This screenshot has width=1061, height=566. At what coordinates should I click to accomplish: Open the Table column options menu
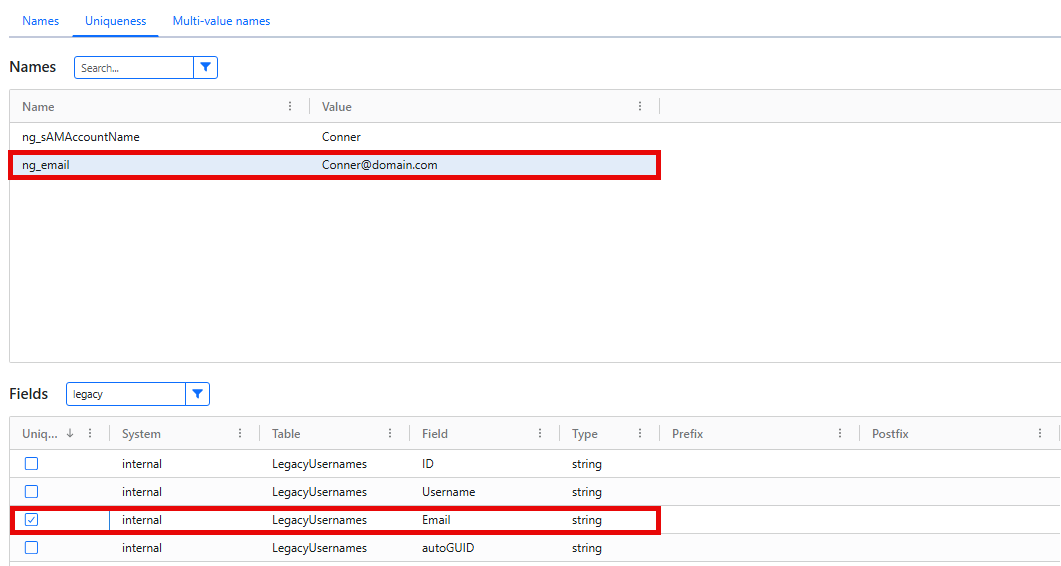(390, 433)
